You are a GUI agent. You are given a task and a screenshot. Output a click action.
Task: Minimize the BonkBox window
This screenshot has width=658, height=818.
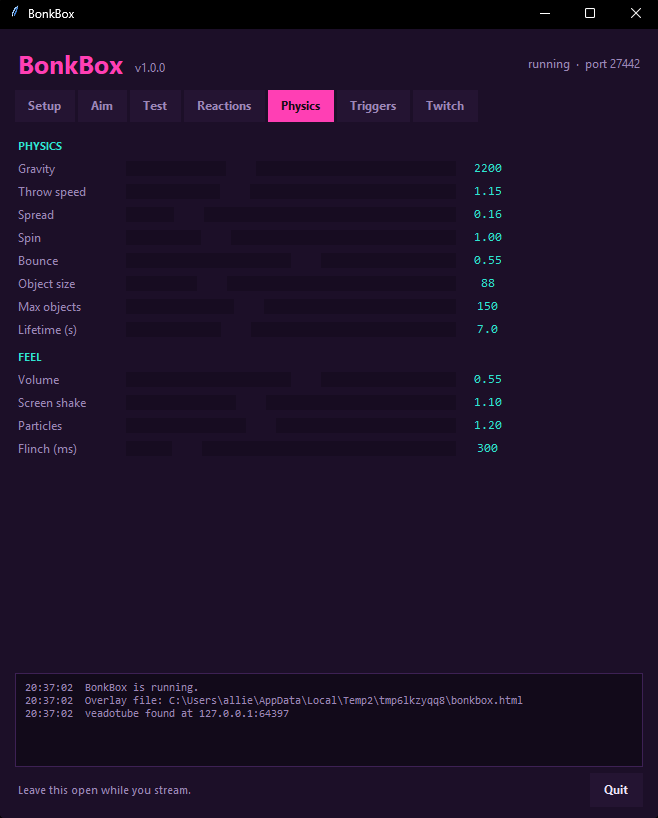pos(545,14)
